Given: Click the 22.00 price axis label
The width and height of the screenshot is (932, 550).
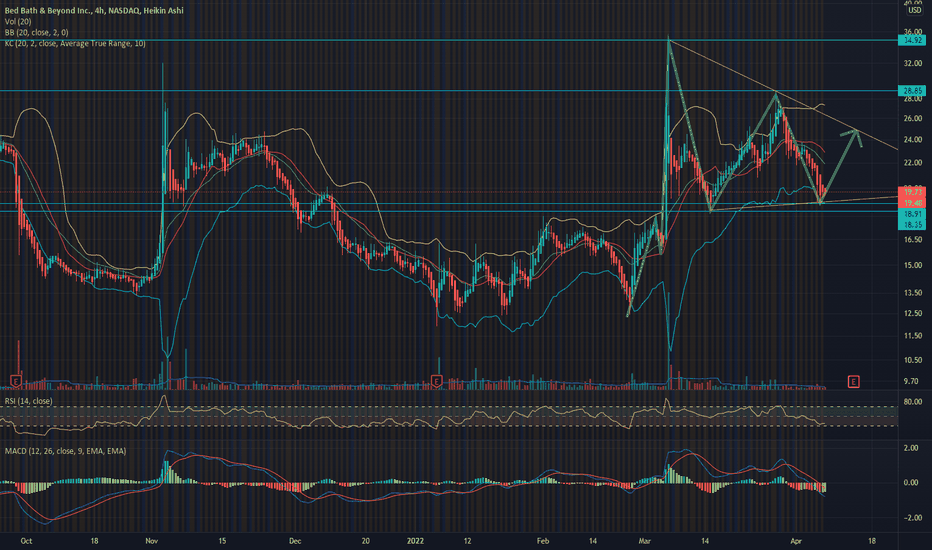Looking at the screenshot, I should (912, 163).
